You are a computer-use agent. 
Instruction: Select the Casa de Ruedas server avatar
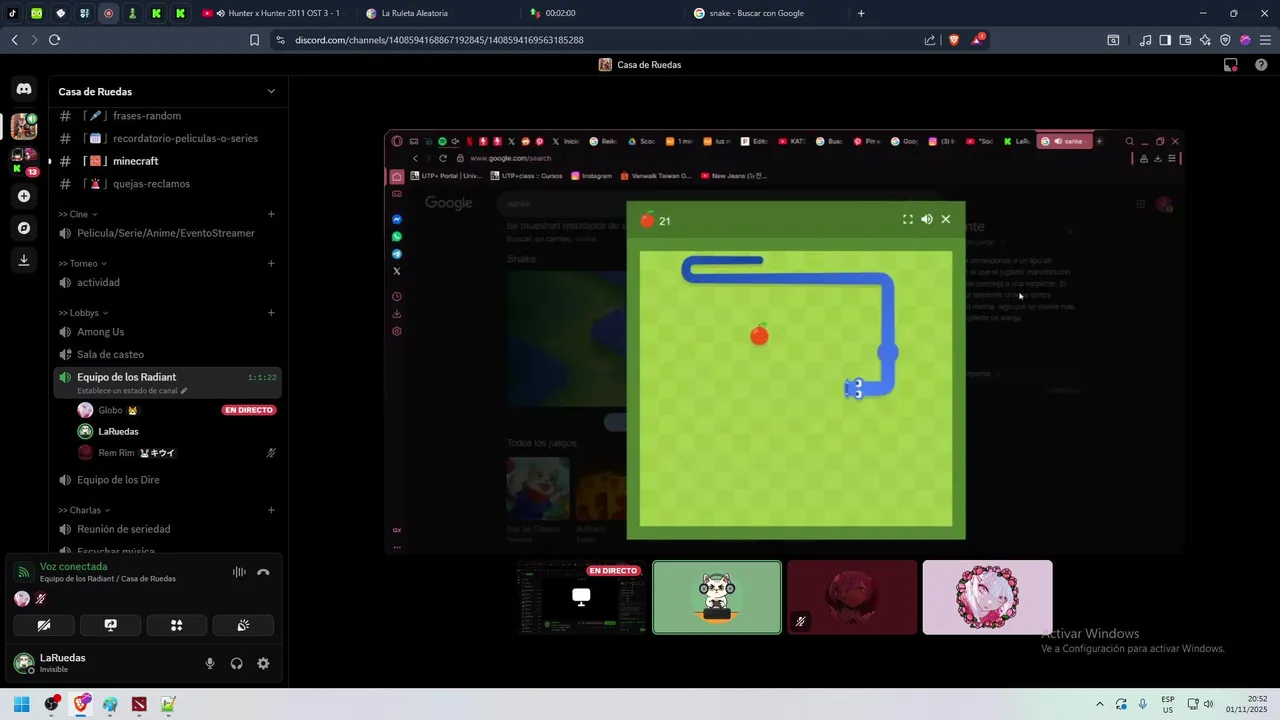tap(24, 126)
